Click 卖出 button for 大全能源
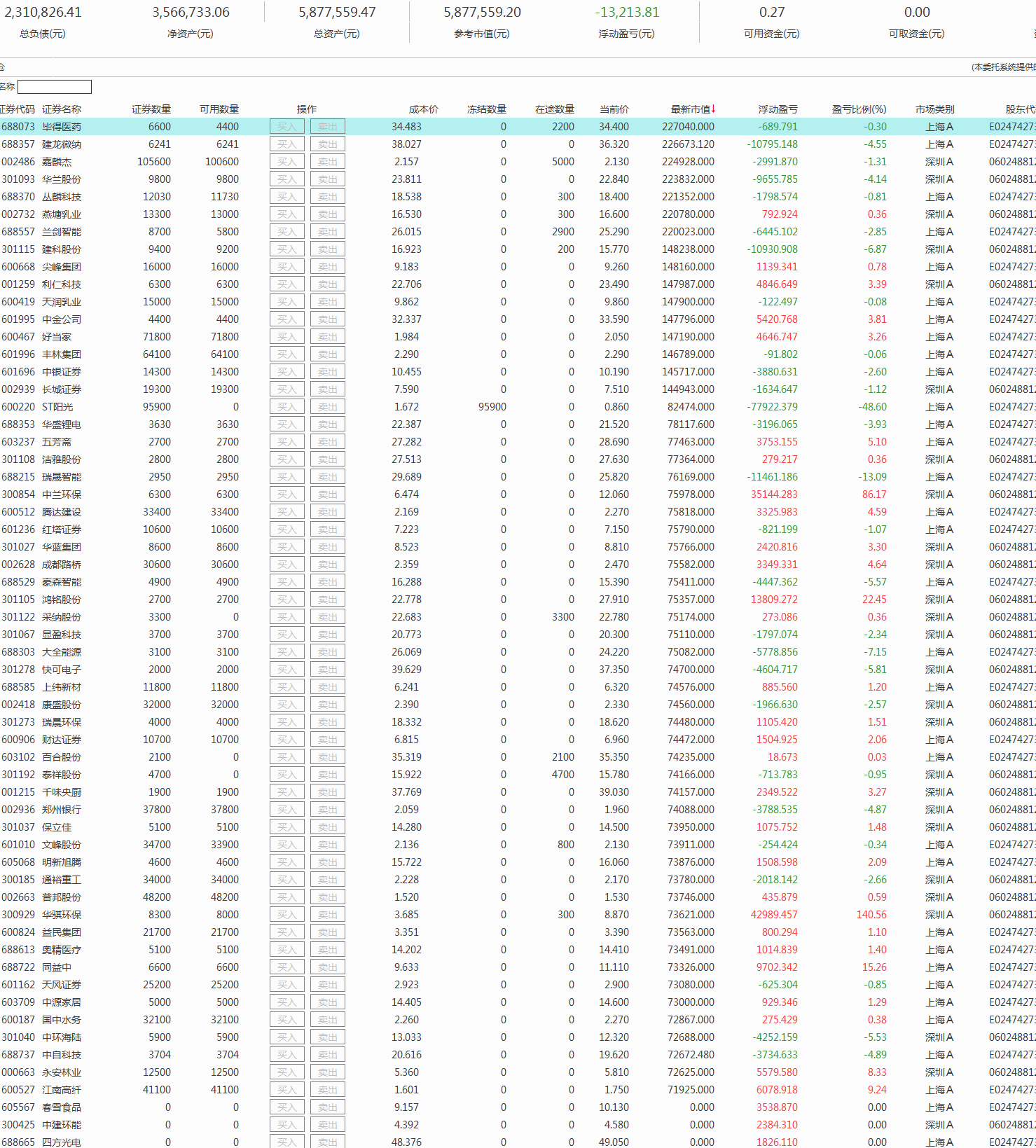Screen dimensions: 1036x1148 tap(328, 652)
